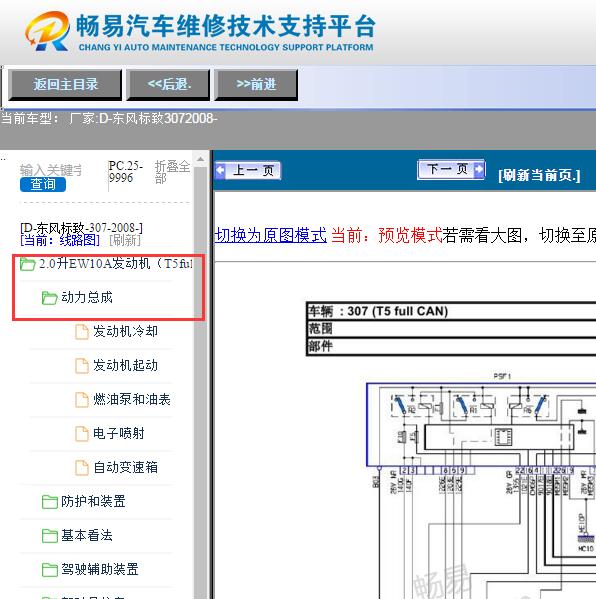Click the Chang Yi platform logo icon
The width and height of the screenshot is (596, 599).
(x=47, y=31)
